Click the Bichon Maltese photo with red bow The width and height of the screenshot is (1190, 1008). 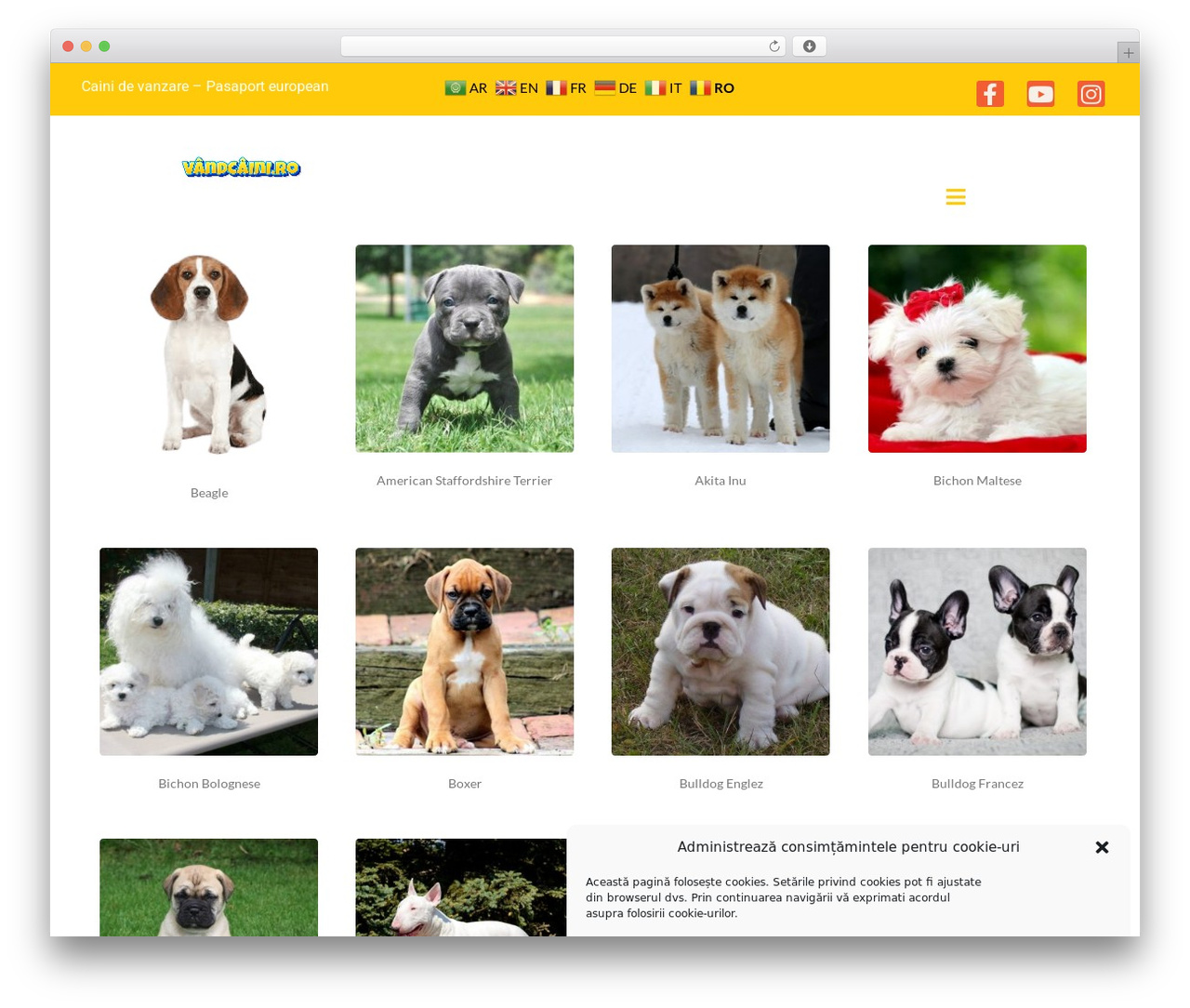977,349
